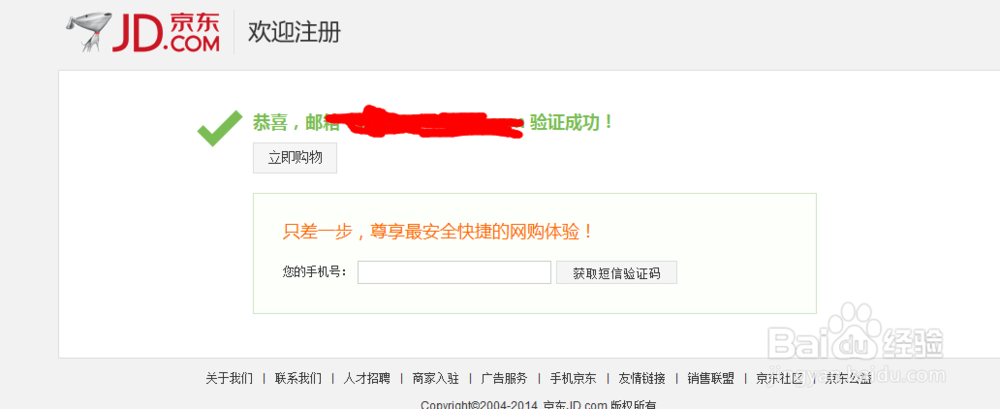The width and height of the screenshot is (1000, 409).
Task: Open the 友情链接 footer link
Action: 642,378
